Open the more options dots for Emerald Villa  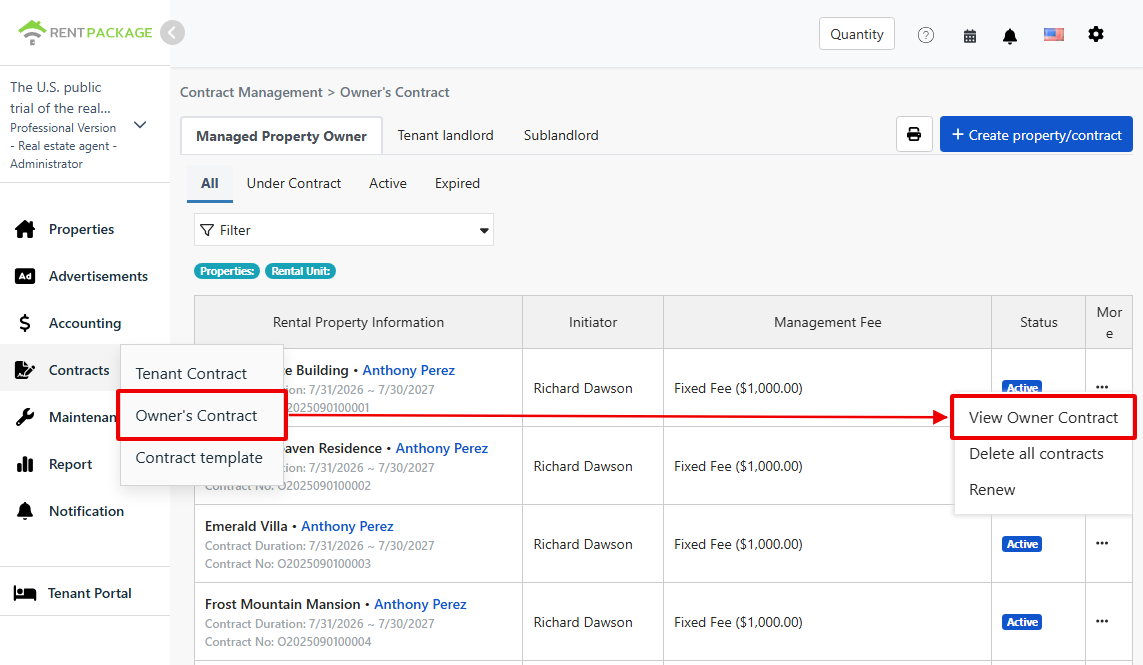pos(1102,543)
